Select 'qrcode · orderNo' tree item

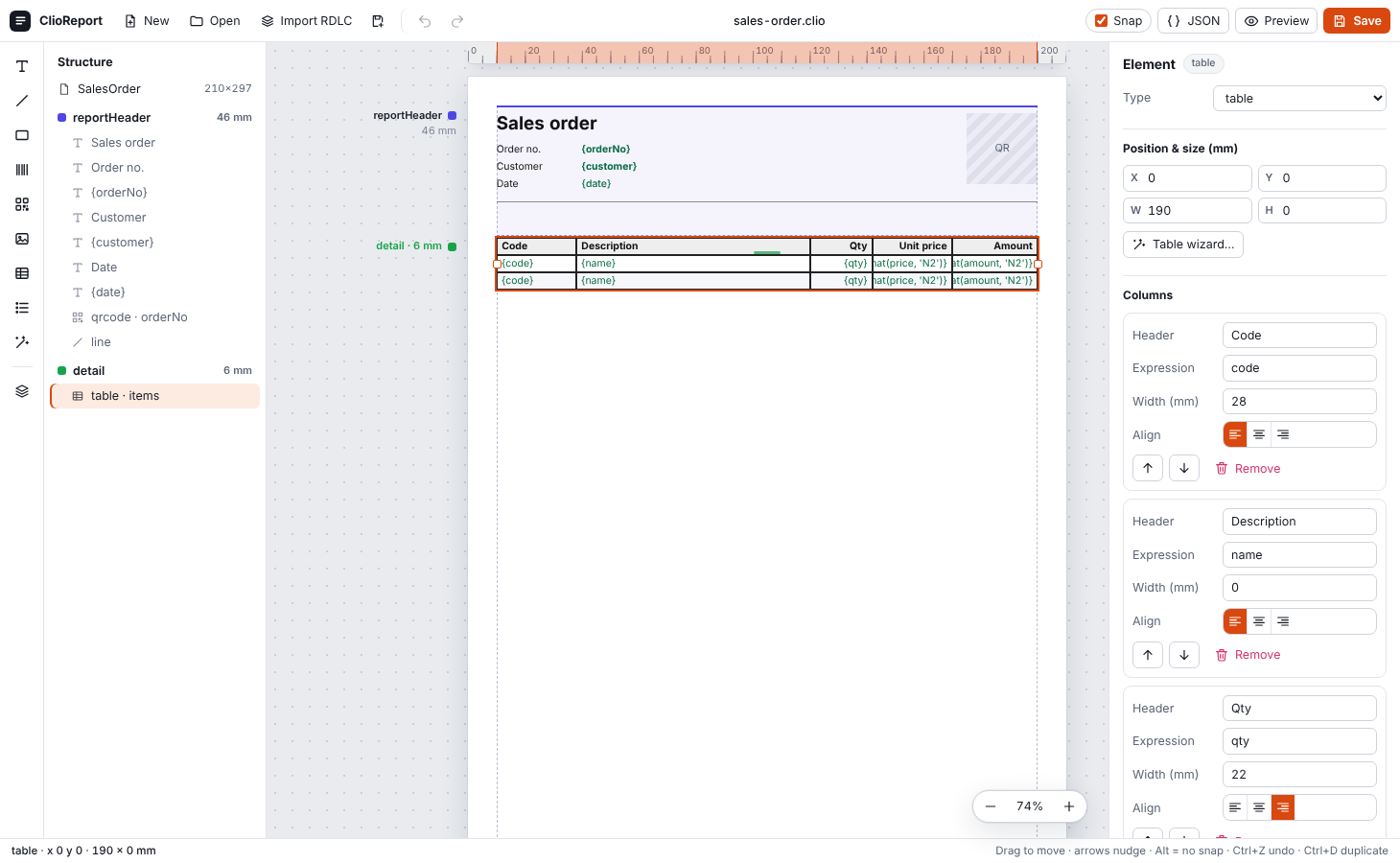[x=154, y=317]
